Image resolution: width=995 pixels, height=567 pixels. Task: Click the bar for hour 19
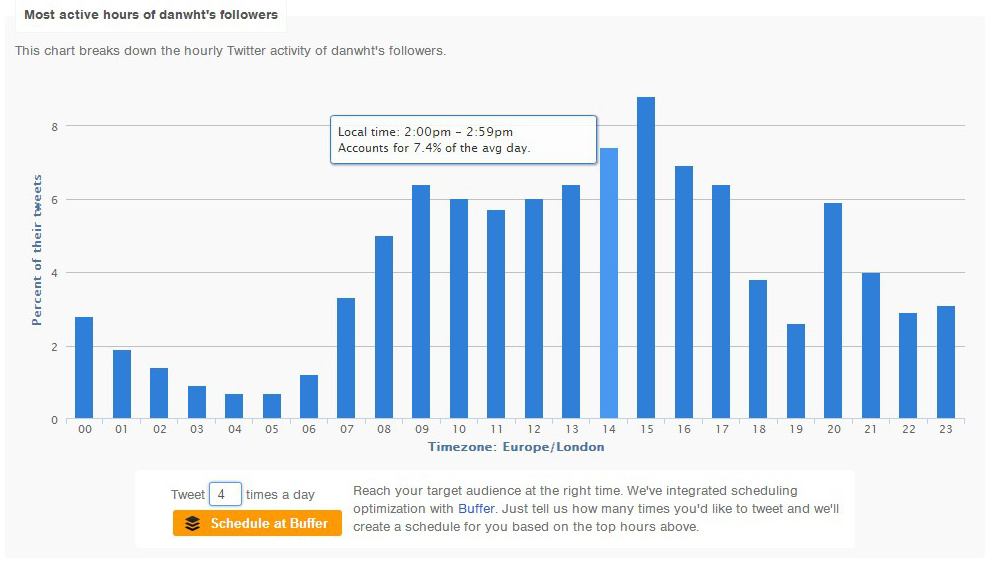796,372
